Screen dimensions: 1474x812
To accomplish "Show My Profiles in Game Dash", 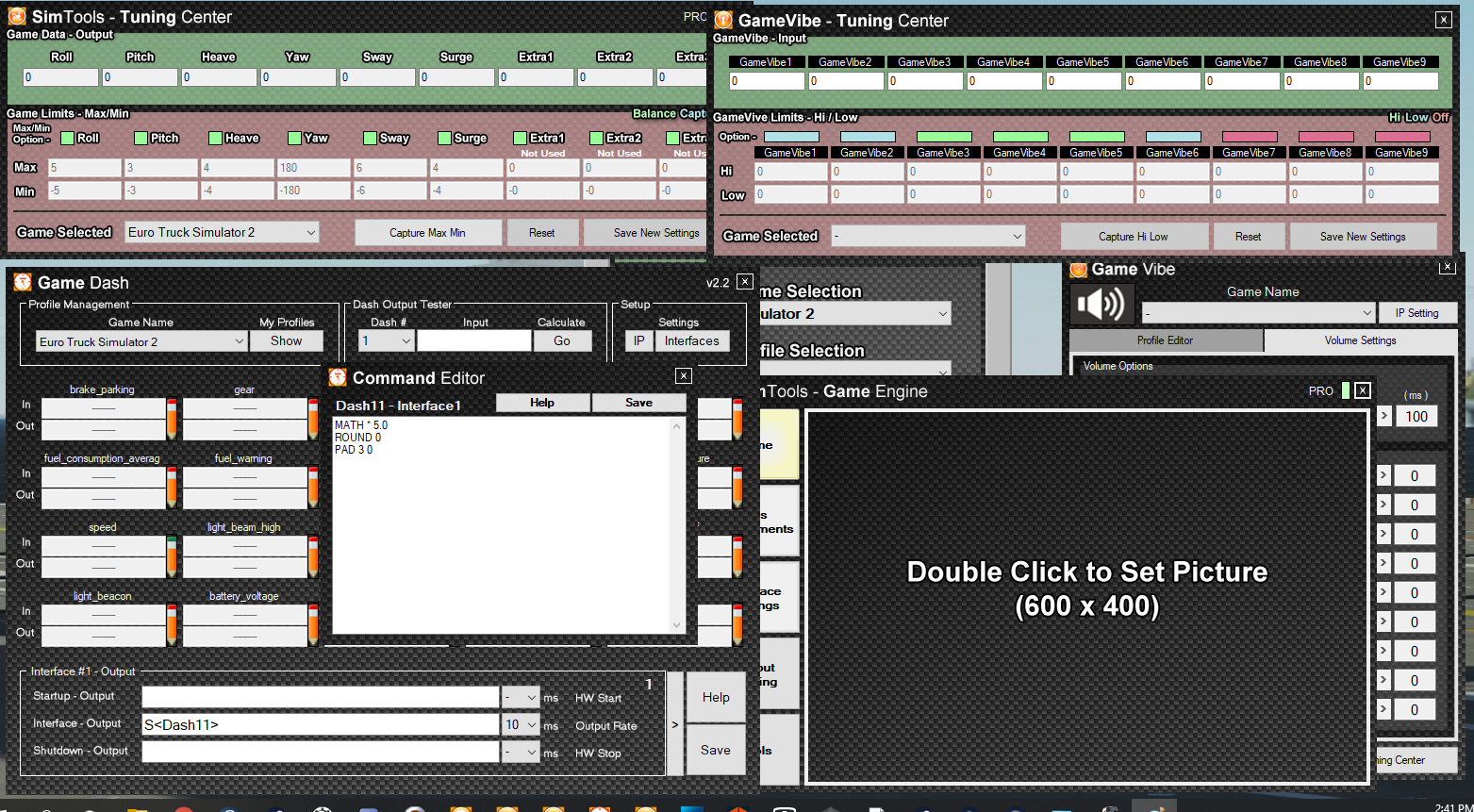I will coord(287,341).
